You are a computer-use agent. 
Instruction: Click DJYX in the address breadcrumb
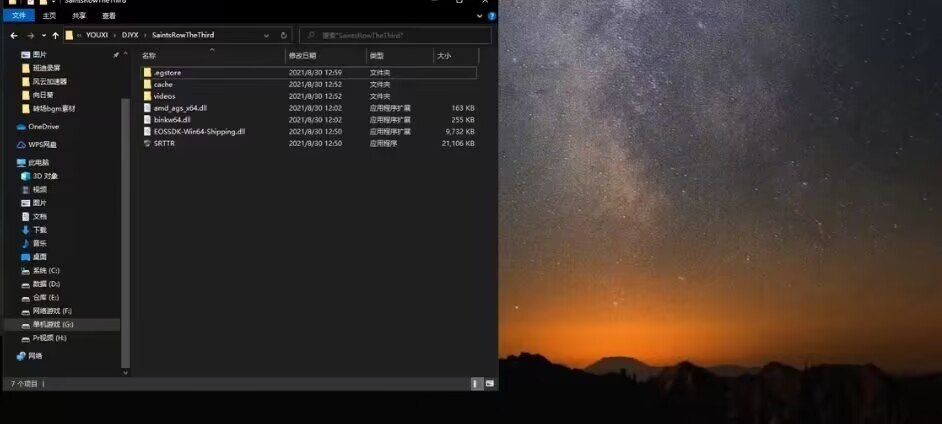coord(130,35)
